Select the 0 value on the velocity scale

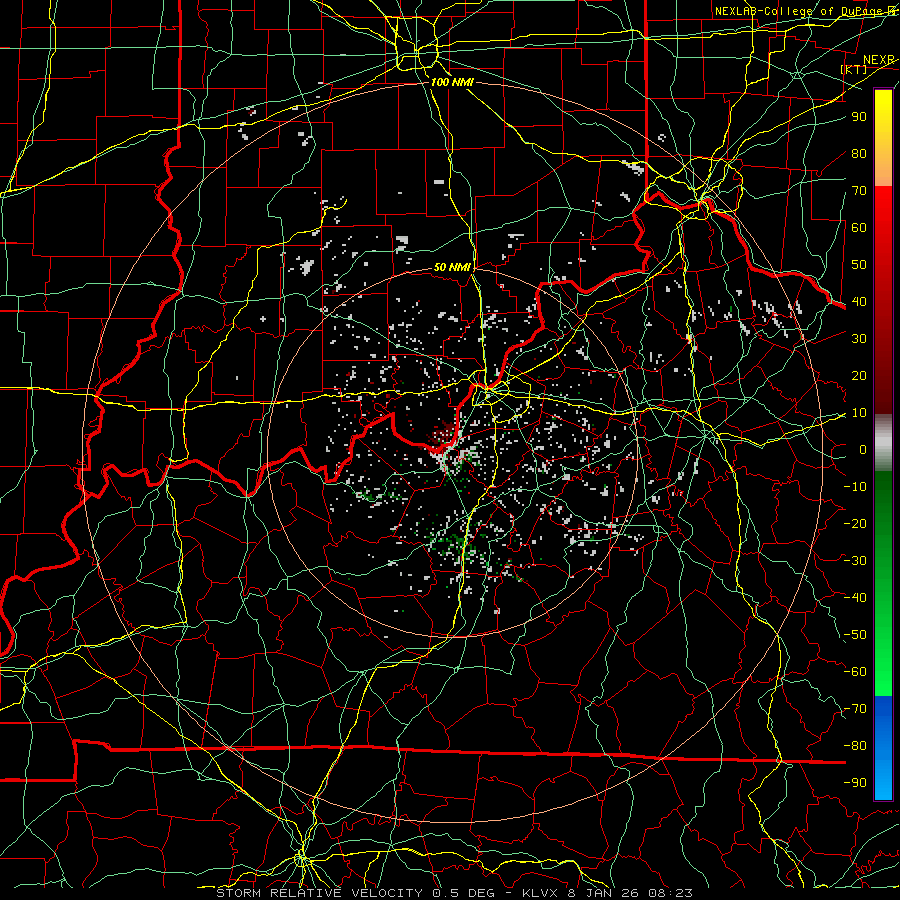click(863, 449)
